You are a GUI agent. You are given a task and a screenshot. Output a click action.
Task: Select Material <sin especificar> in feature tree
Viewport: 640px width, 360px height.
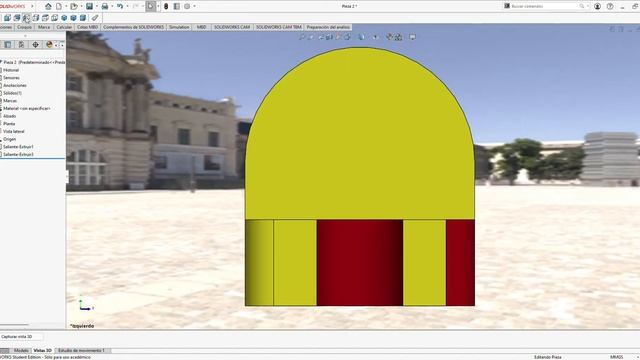pos(27,108)
